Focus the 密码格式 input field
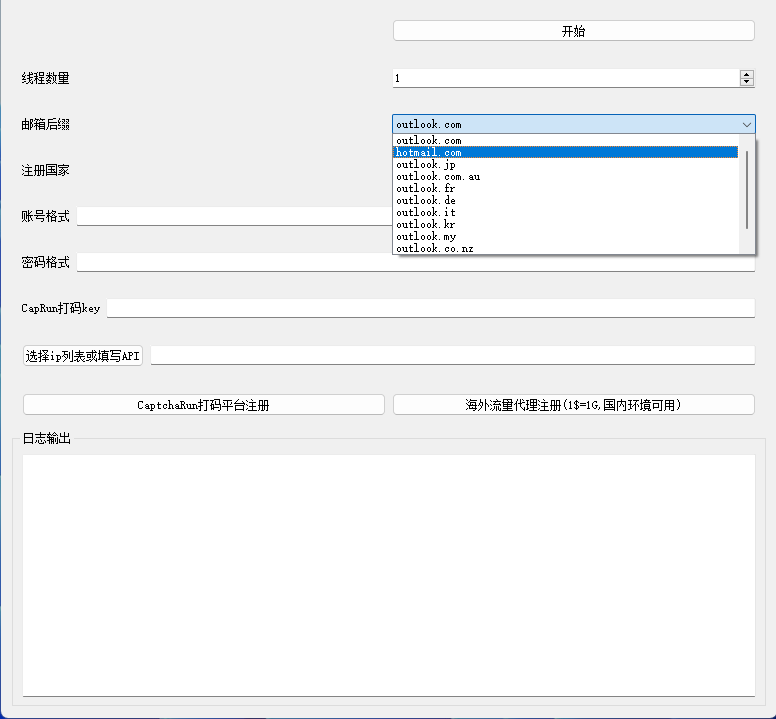 [415, 262]
